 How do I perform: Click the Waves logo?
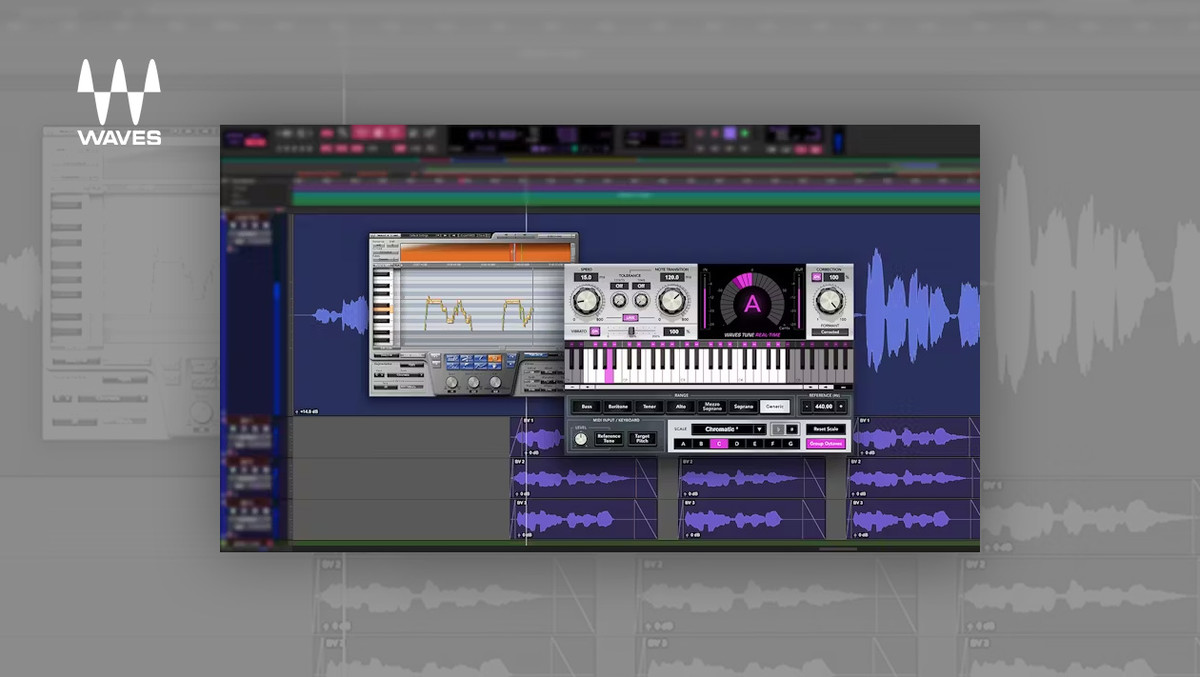(119, 102)
